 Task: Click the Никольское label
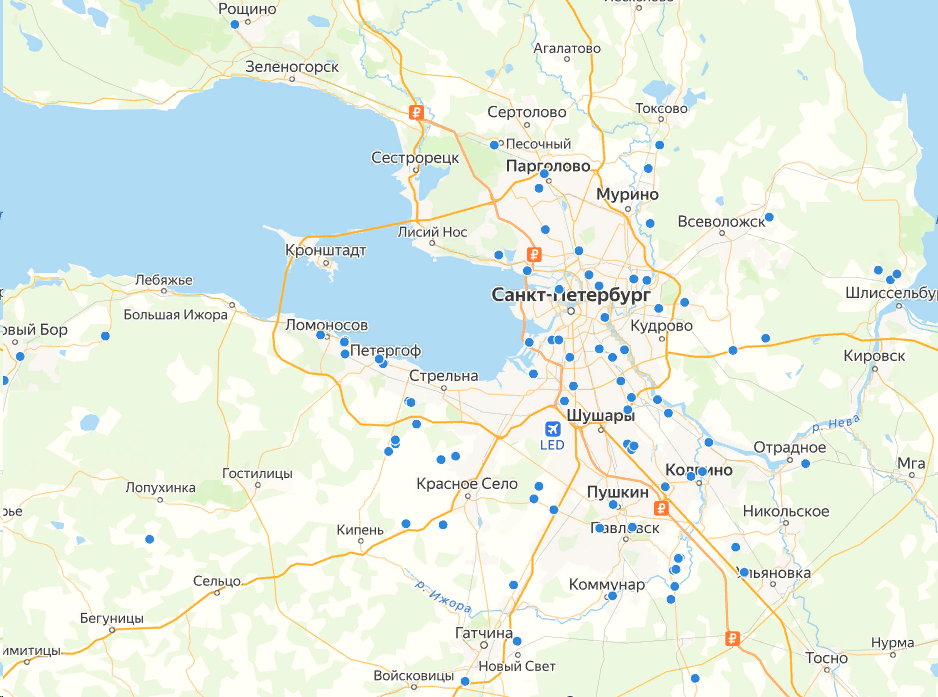(x=786, y=512)
